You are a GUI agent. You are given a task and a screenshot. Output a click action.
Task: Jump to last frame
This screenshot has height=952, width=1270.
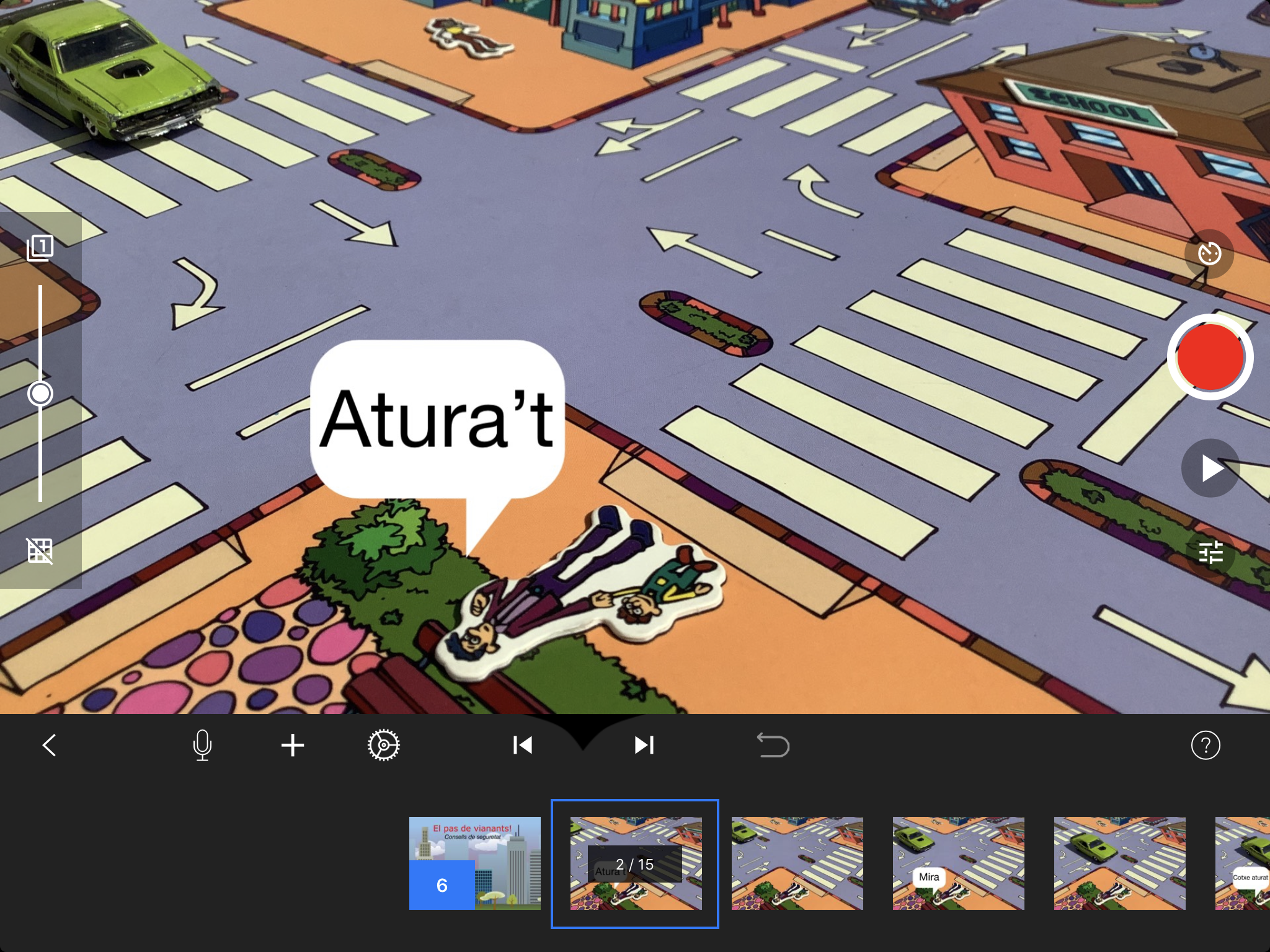click(644, 745)
